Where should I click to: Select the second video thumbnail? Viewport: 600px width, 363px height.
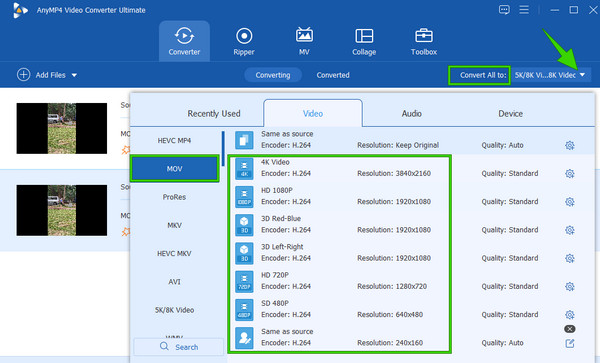tap(62, 210)
